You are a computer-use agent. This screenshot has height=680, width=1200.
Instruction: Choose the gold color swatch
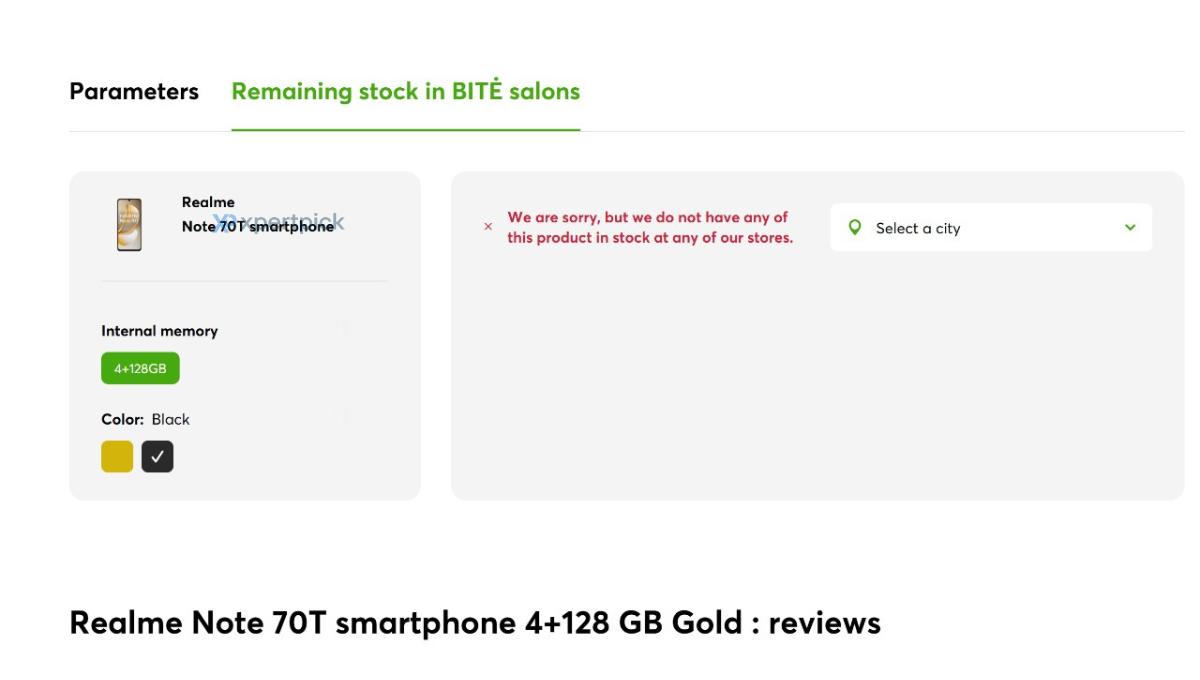[117, 456]
